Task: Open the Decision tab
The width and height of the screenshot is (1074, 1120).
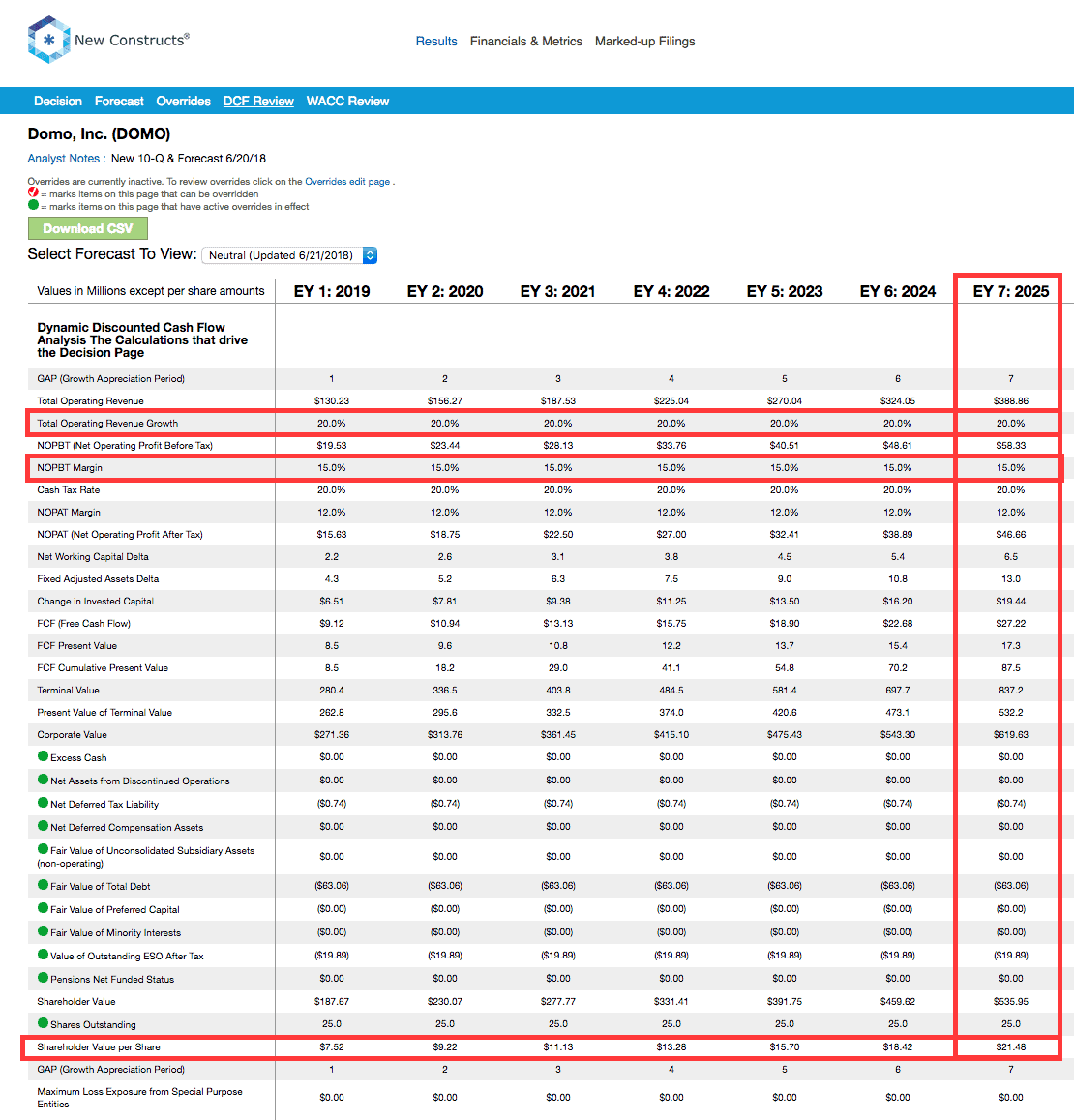Action: (58, 102)
